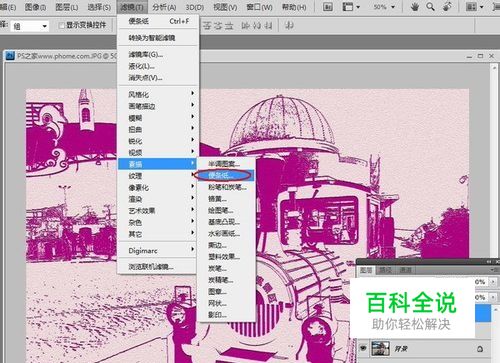The height and width of the screenshot is (363, 500).
Task: Select the Hand tool in application bar
Action: (415, 7)
